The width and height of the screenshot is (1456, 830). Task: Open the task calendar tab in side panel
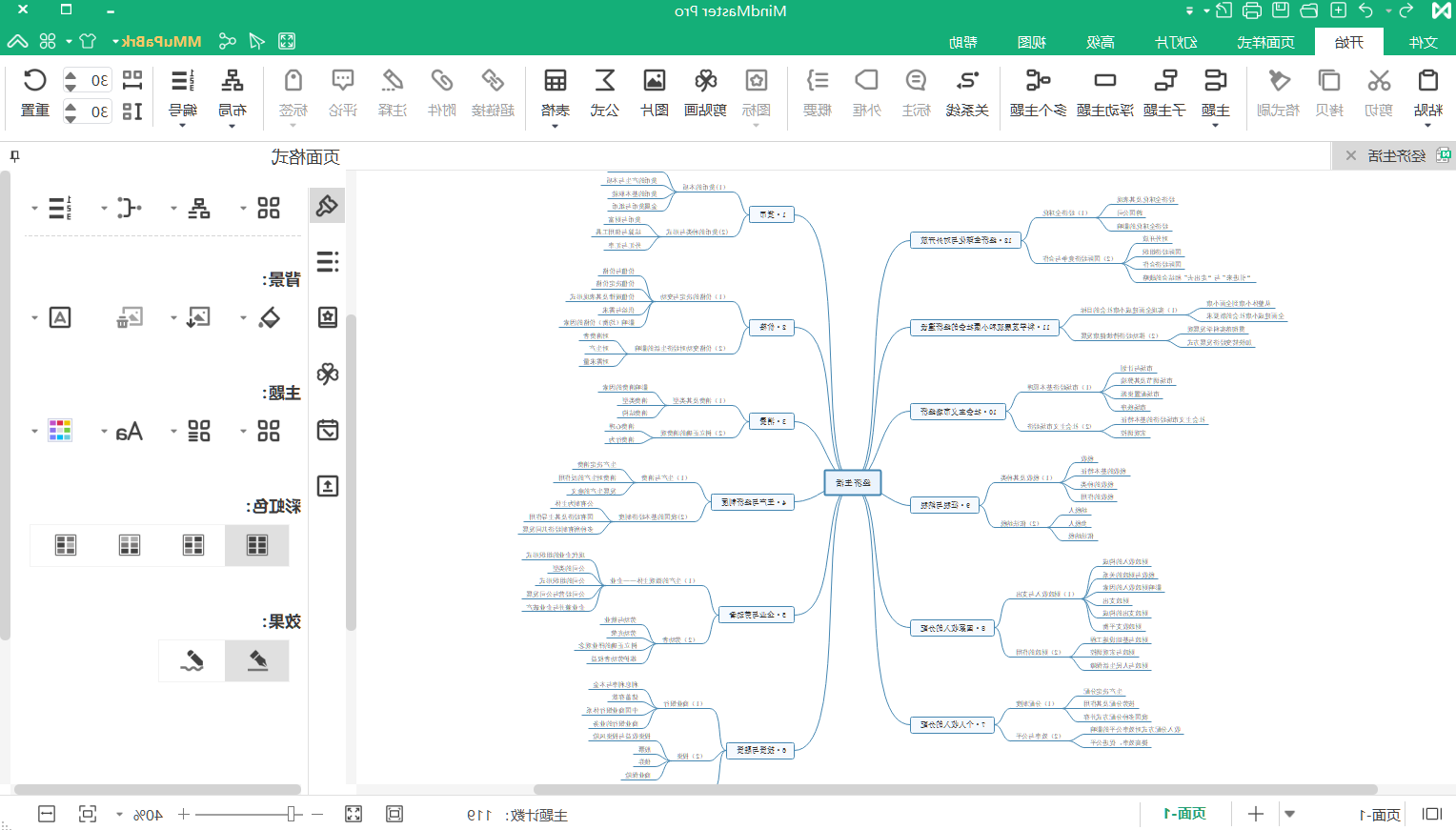pyautogui.click(x=328, y=430)
